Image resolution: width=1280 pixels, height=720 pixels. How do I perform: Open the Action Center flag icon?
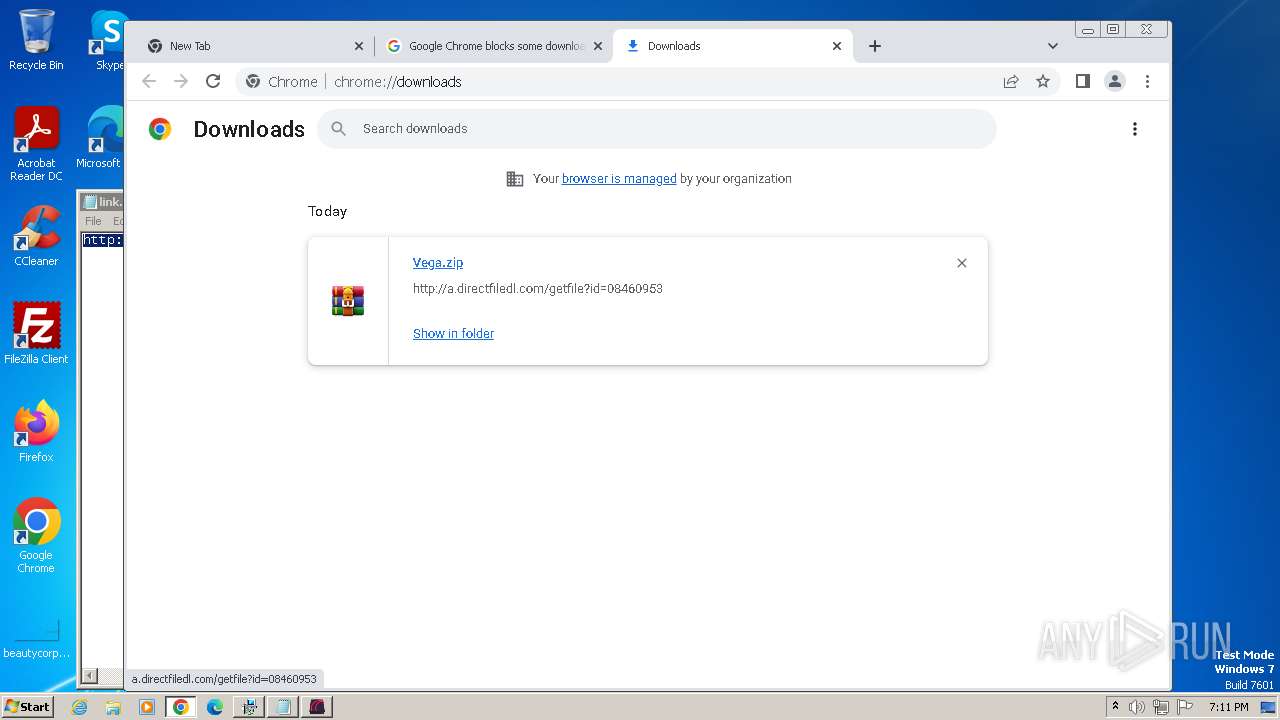[x=1183, y=707]
